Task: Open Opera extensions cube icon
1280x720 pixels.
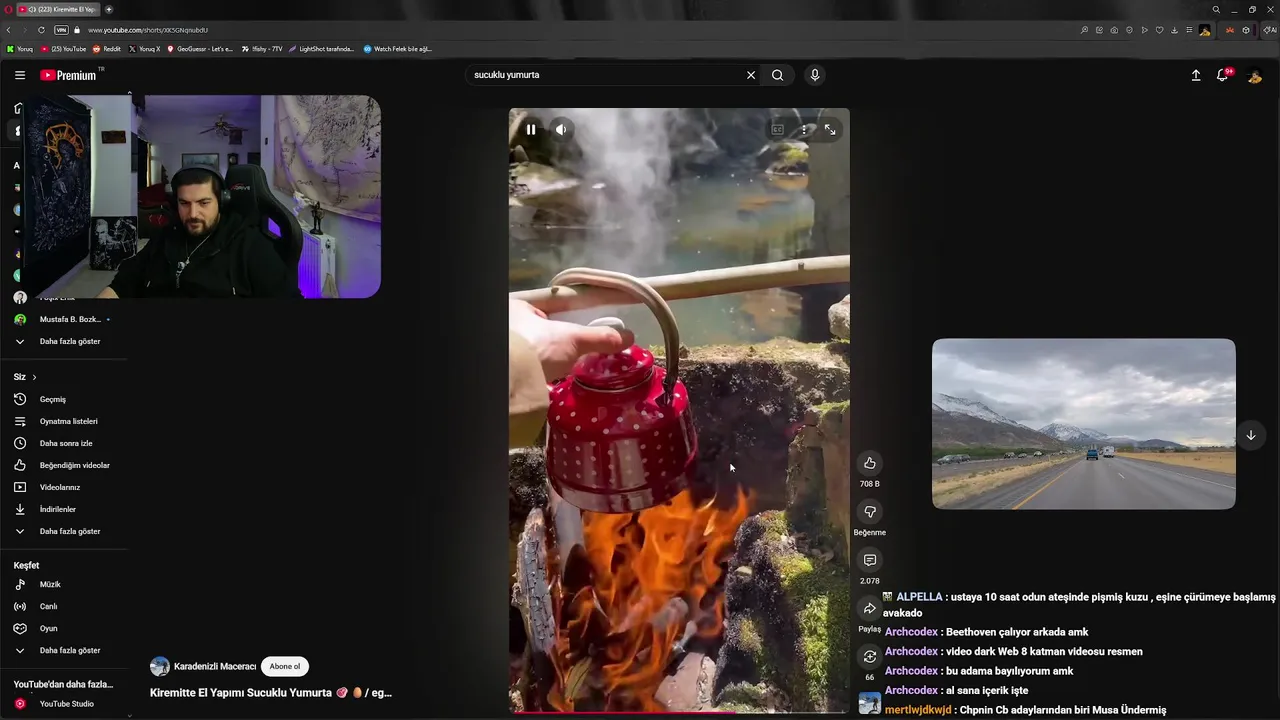Action: point(1246,30)
